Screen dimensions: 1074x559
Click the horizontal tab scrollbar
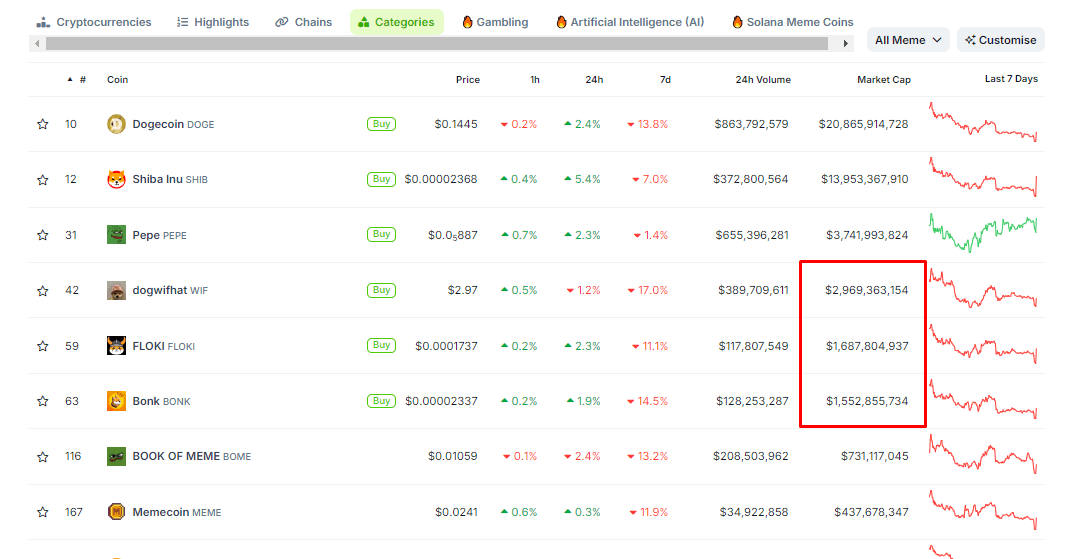(x=437, y=44)
